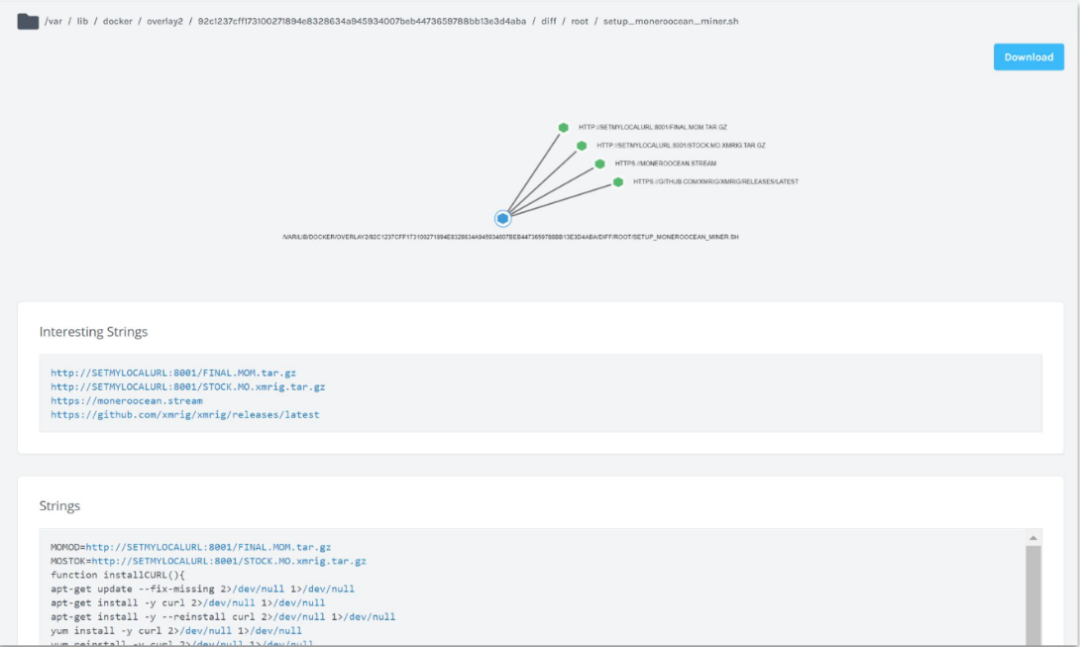This screenshot has width=1080, height=647.
Task: Click the 'apt-get install -y curl' line
Action: click(187, 603)
